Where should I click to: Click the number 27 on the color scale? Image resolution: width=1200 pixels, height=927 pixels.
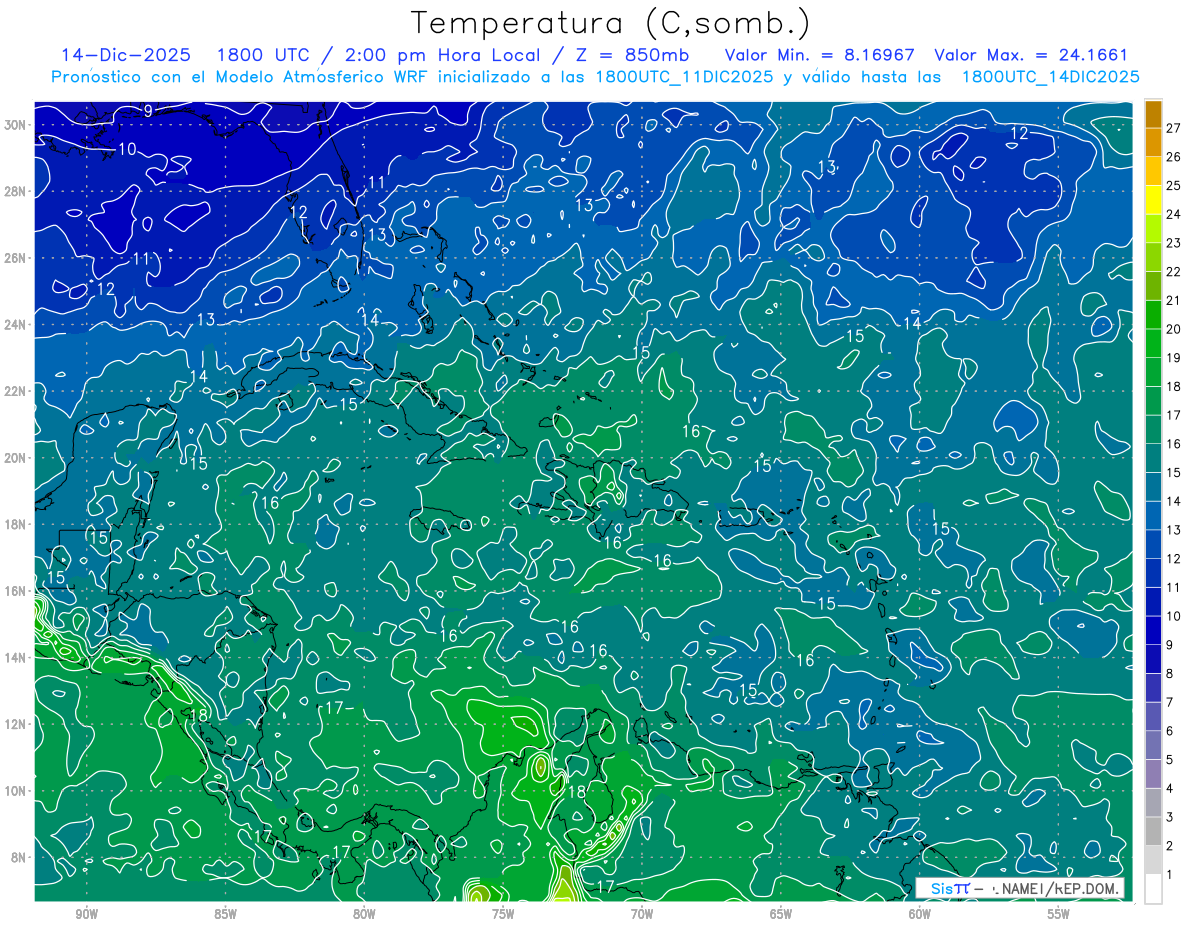[x=1173, y=128]
